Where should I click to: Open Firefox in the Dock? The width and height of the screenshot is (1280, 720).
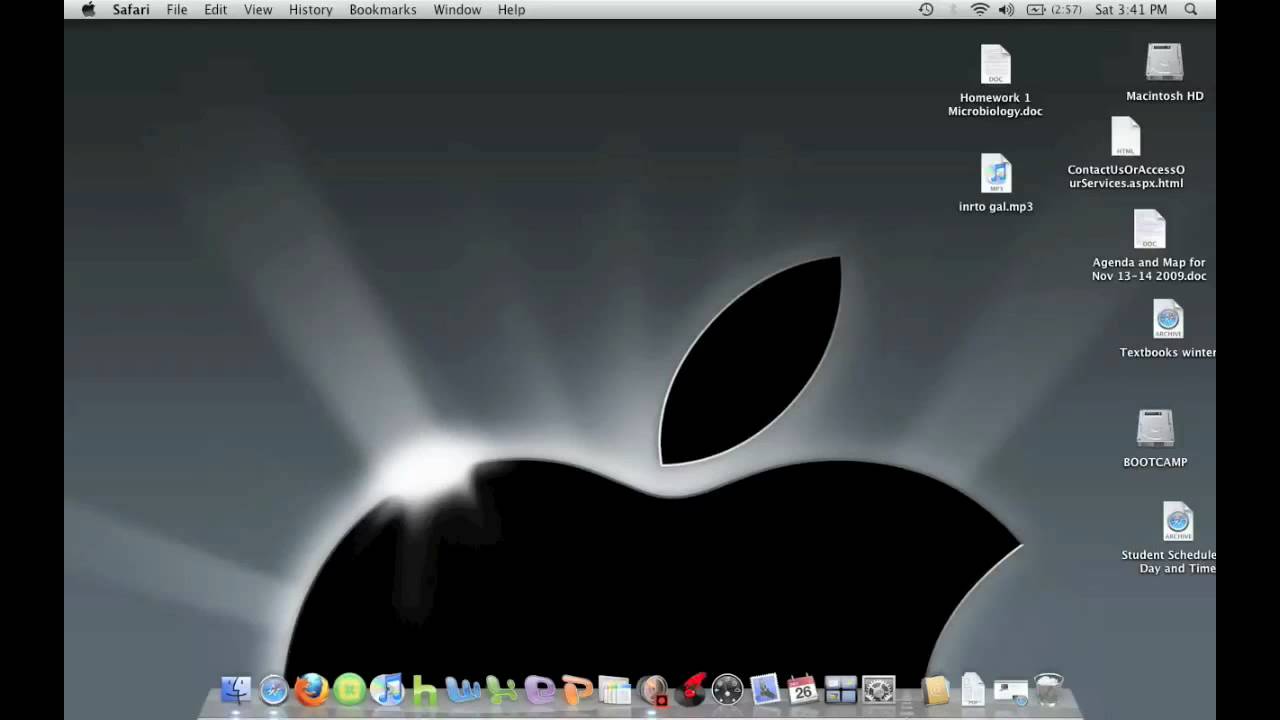(312, 690)
